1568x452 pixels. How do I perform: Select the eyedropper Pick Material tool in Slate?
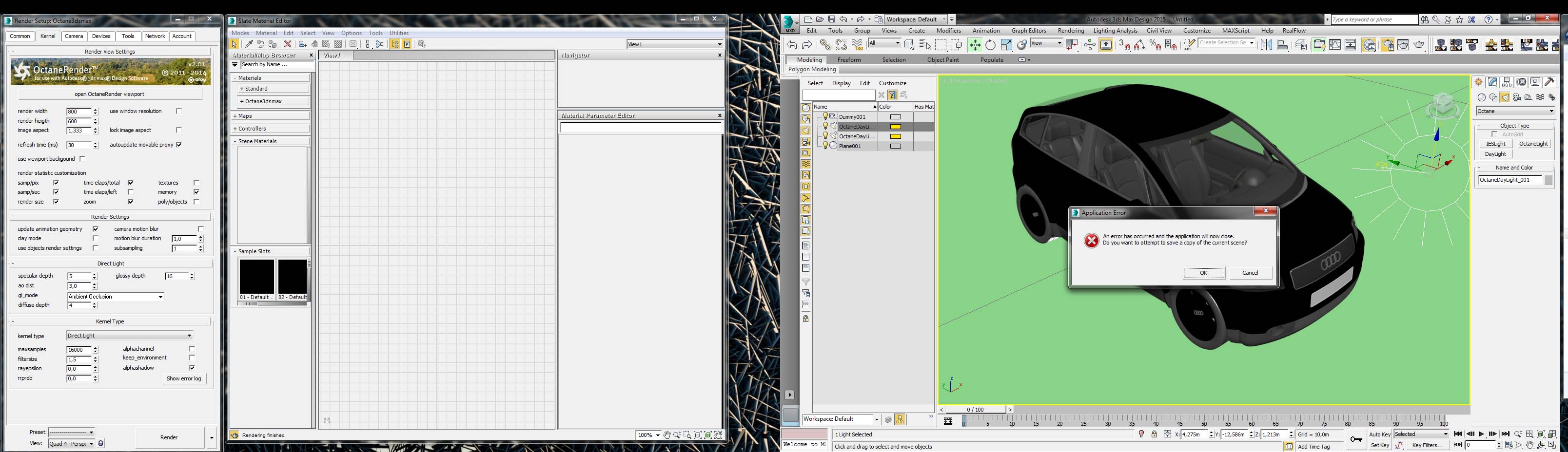(x=249, y=44)
